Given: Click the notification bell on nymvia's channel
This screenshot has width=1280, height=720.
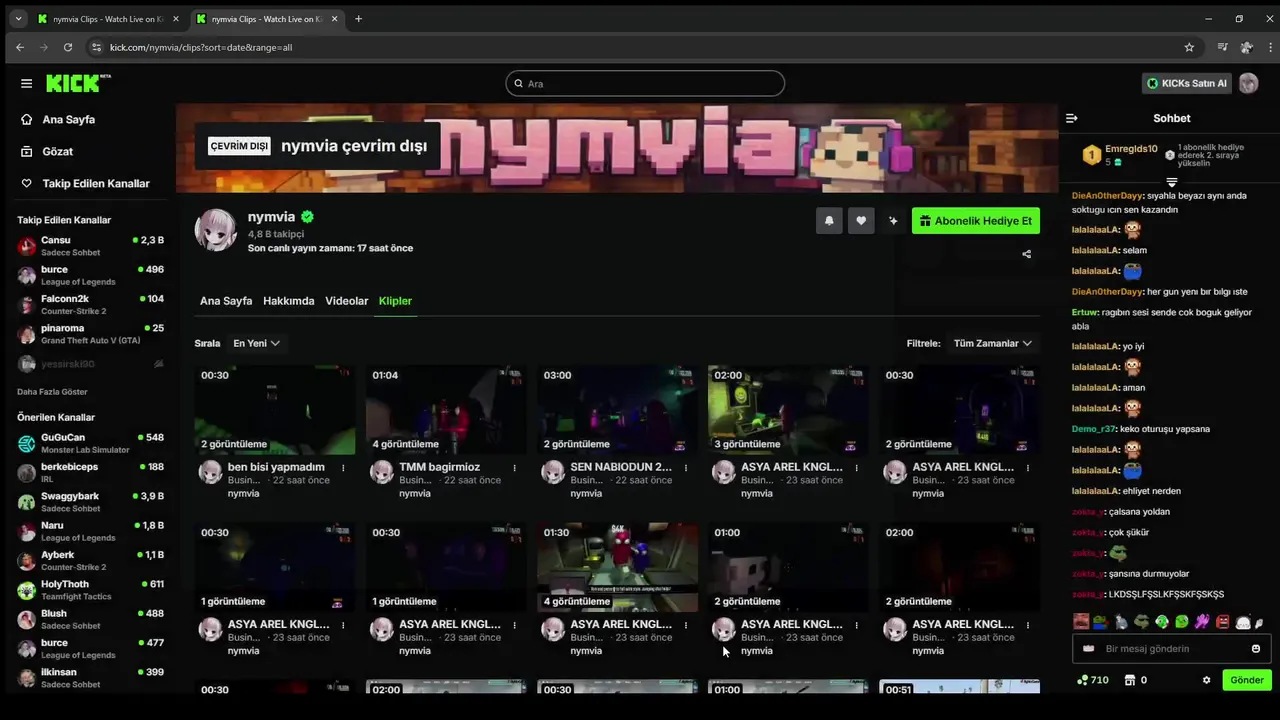Looking at the screenshot, I should 829,221.
